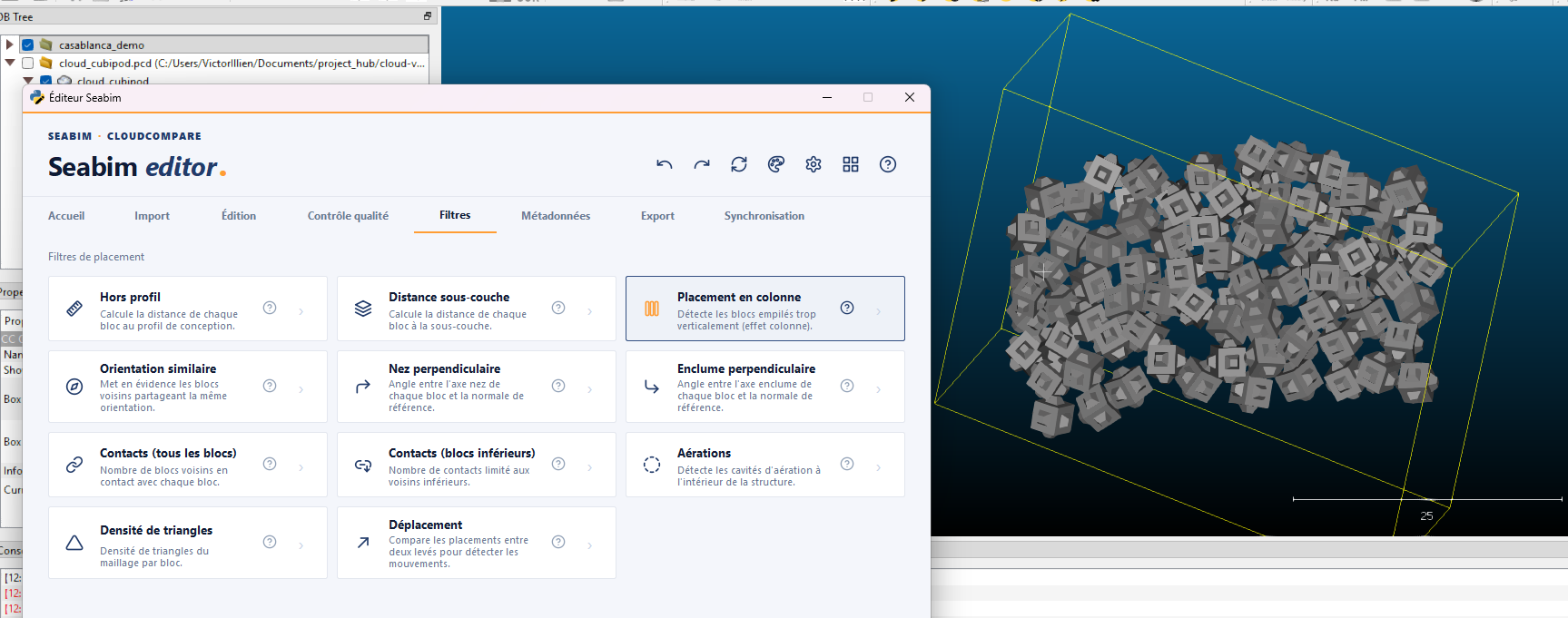Viewport: 1568px width, 618px height.
Task: Open Nez perpendiculaire via its chevron arrow
Action: pyautogui.click(x=590, y=389)
